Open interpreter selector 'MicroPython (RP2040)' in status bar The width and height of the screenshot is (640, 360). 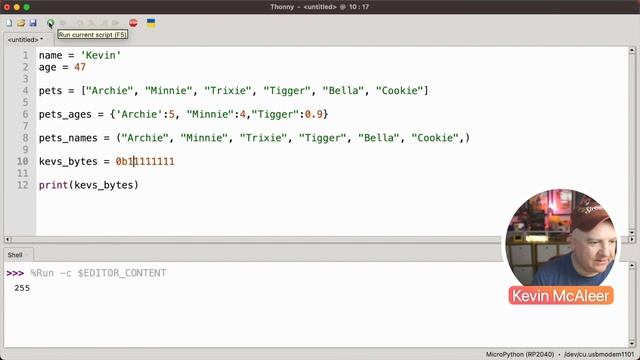(x=520, y=354)
